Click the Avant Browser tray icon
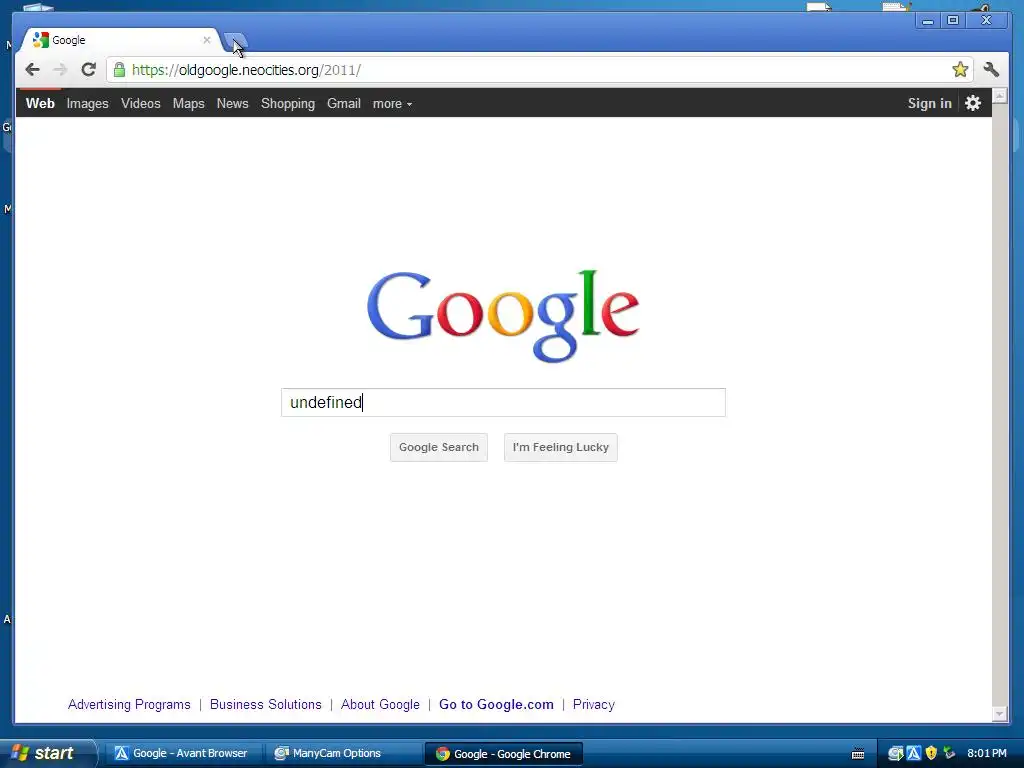The width and height of the screenshot is (1024, 768). click(x=914, y=754)
